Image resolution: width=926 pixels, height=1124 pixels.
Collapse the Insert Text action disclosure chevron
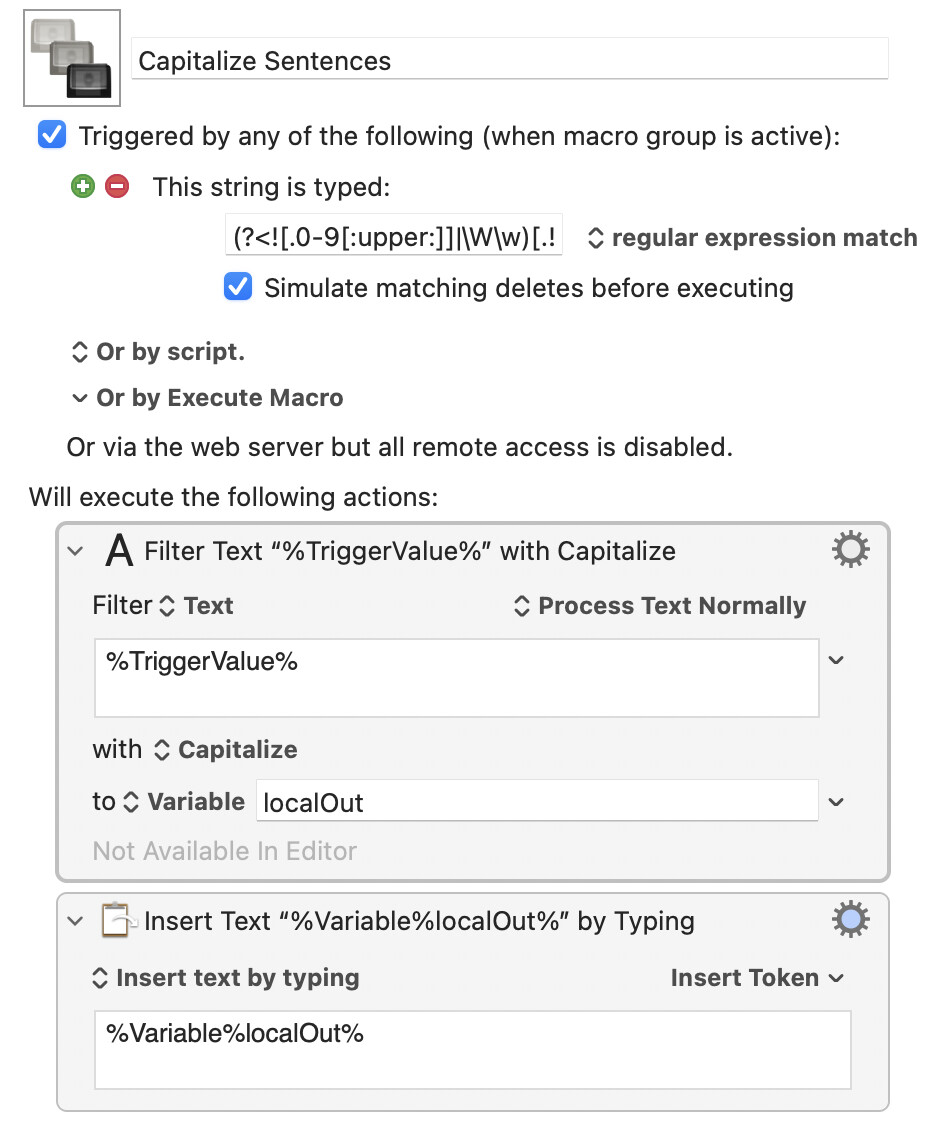coord(75,921)
